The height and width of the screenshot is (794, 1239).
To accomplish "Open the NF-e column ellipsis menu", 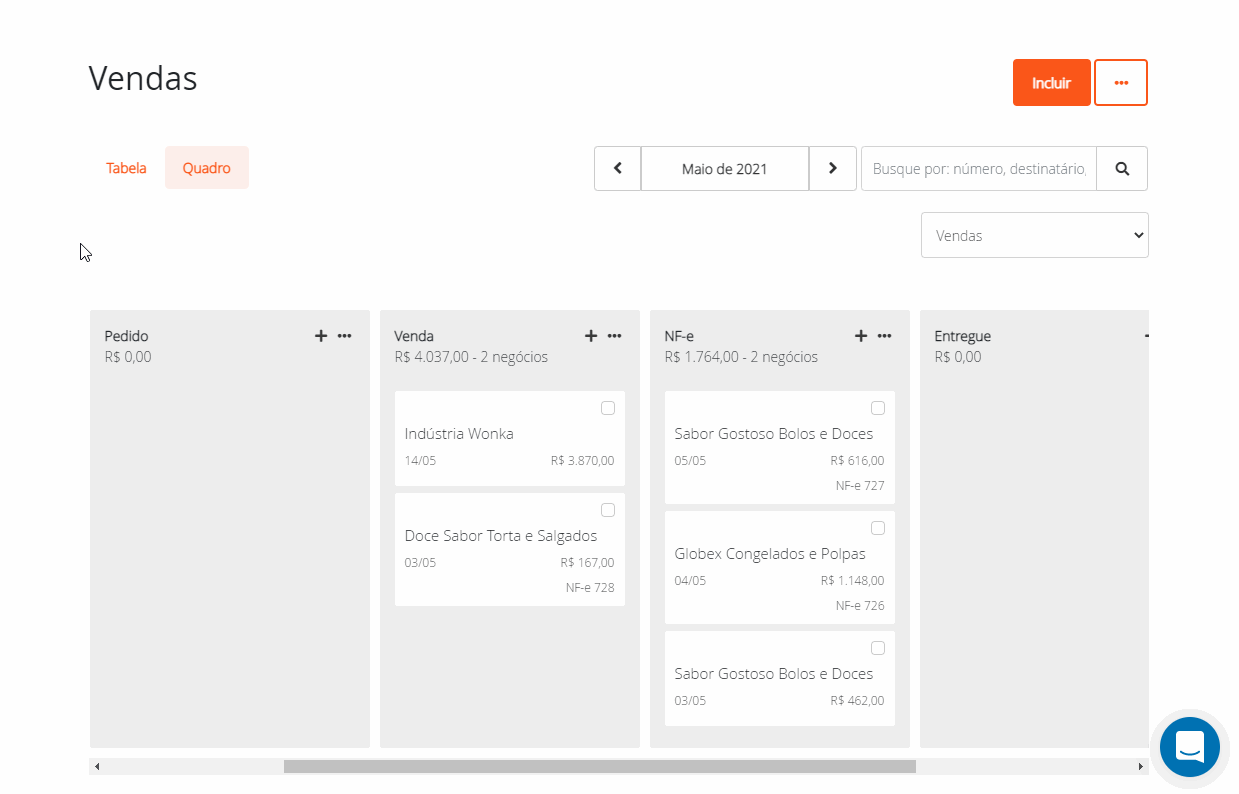I will coord(885,336).
